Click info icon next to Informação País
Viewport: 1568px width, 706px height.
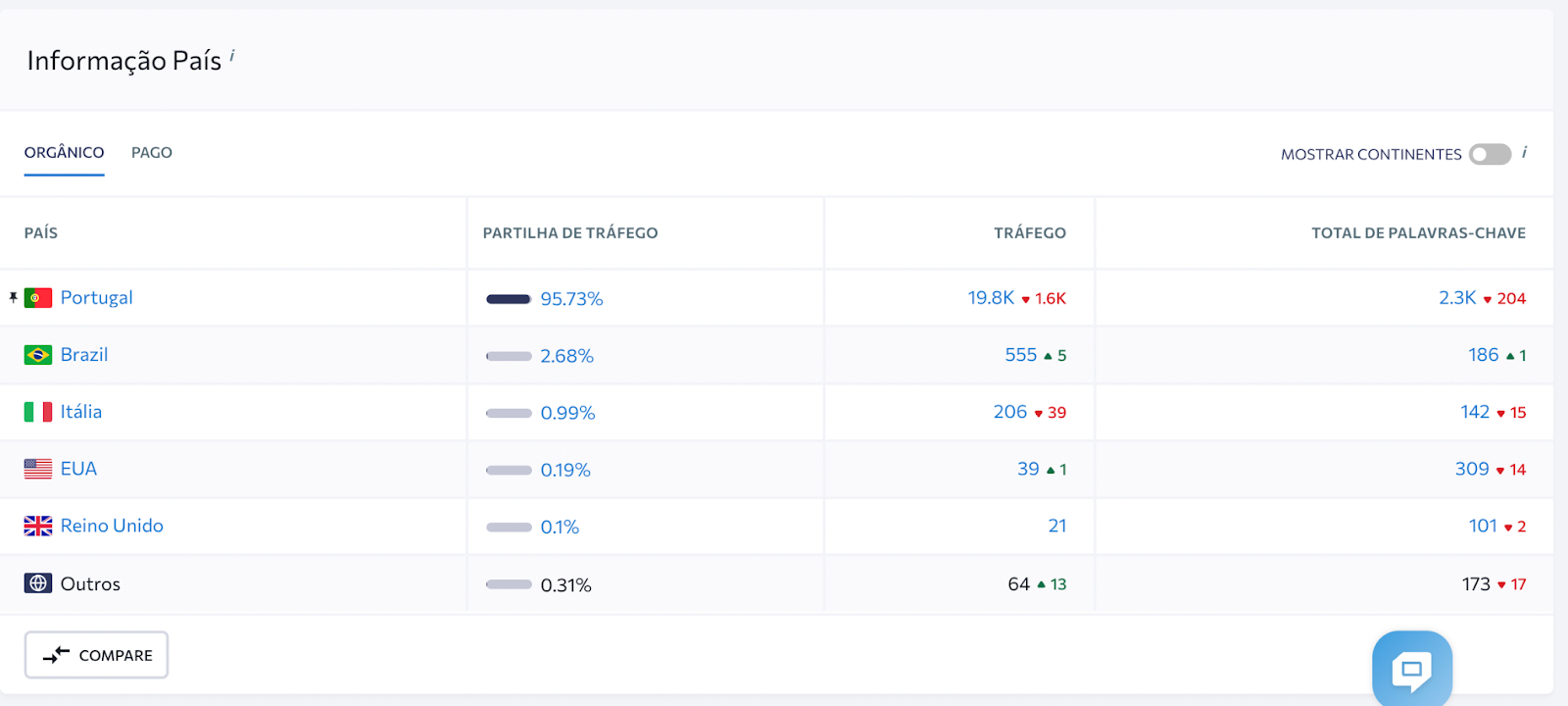click(232, 56)
